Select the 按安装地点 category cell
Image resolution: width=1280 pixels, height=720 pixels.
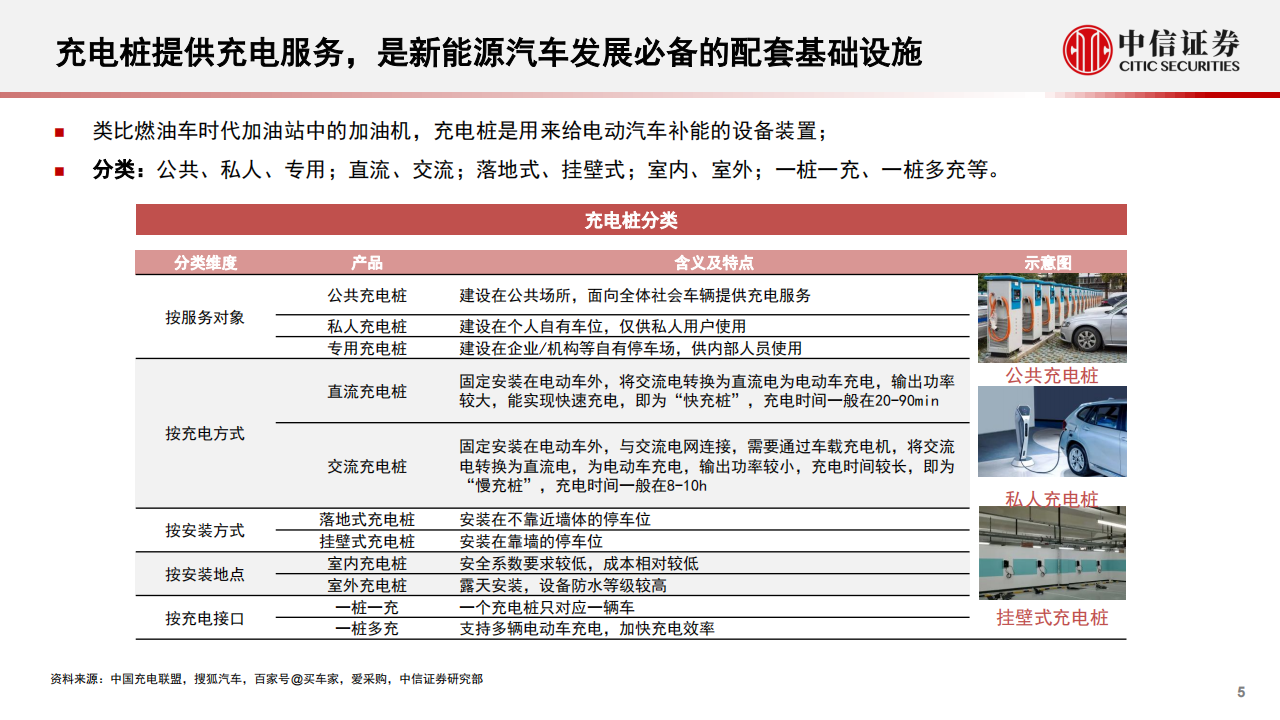[205, 575]
